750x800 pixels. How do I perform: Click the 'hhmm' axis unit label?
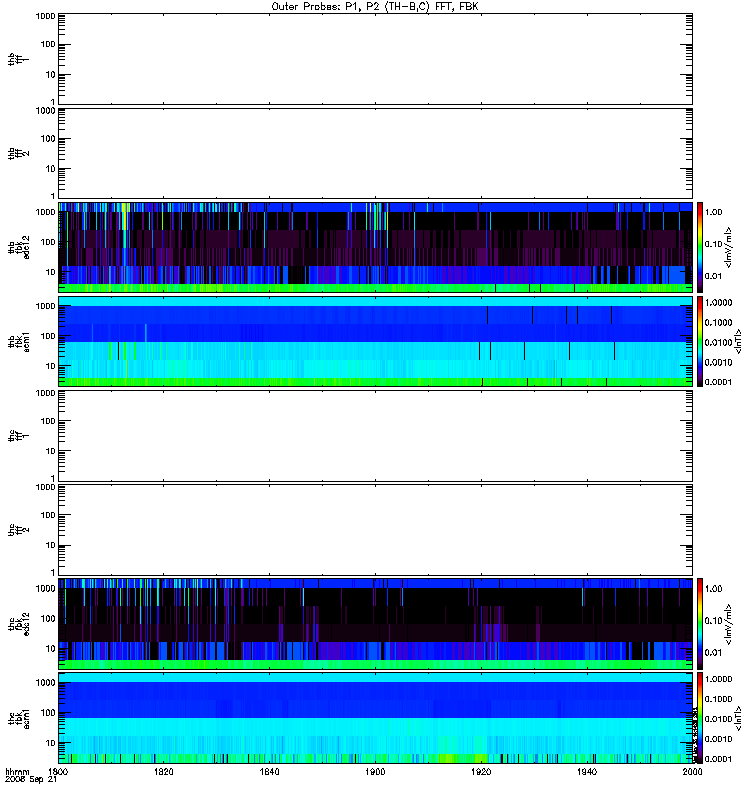(17, 771)
